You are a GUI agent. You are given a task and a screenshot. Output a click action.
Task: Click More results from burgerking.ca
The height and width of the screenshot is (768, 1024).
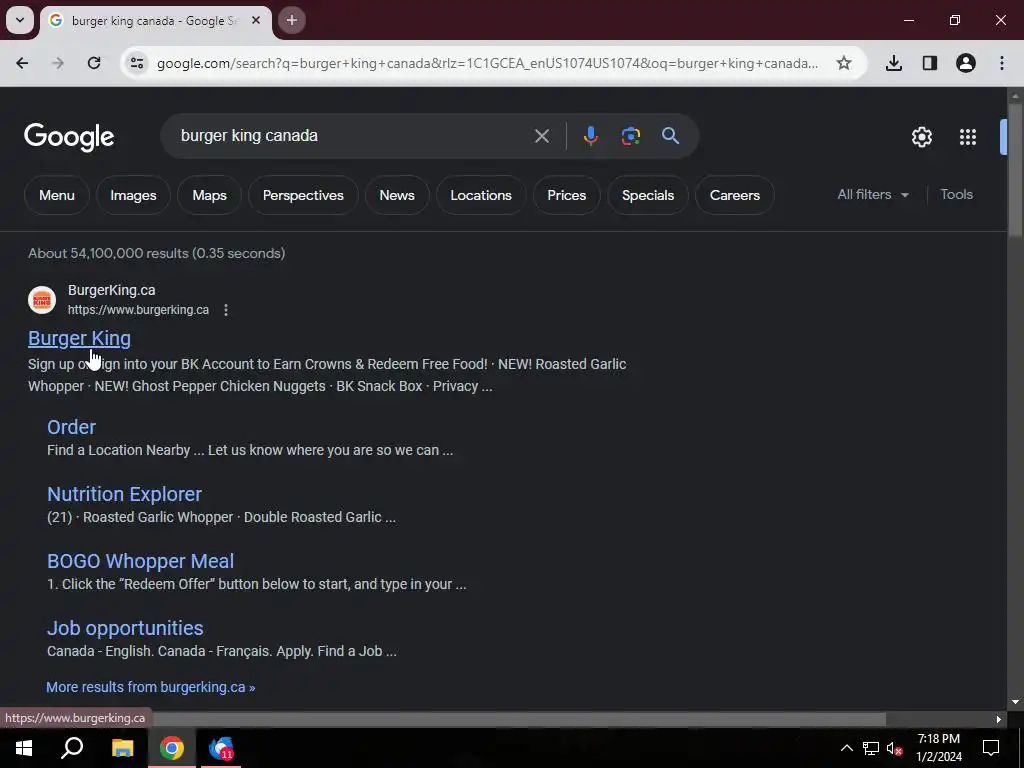pyautogui.click(x=150, y=687)
